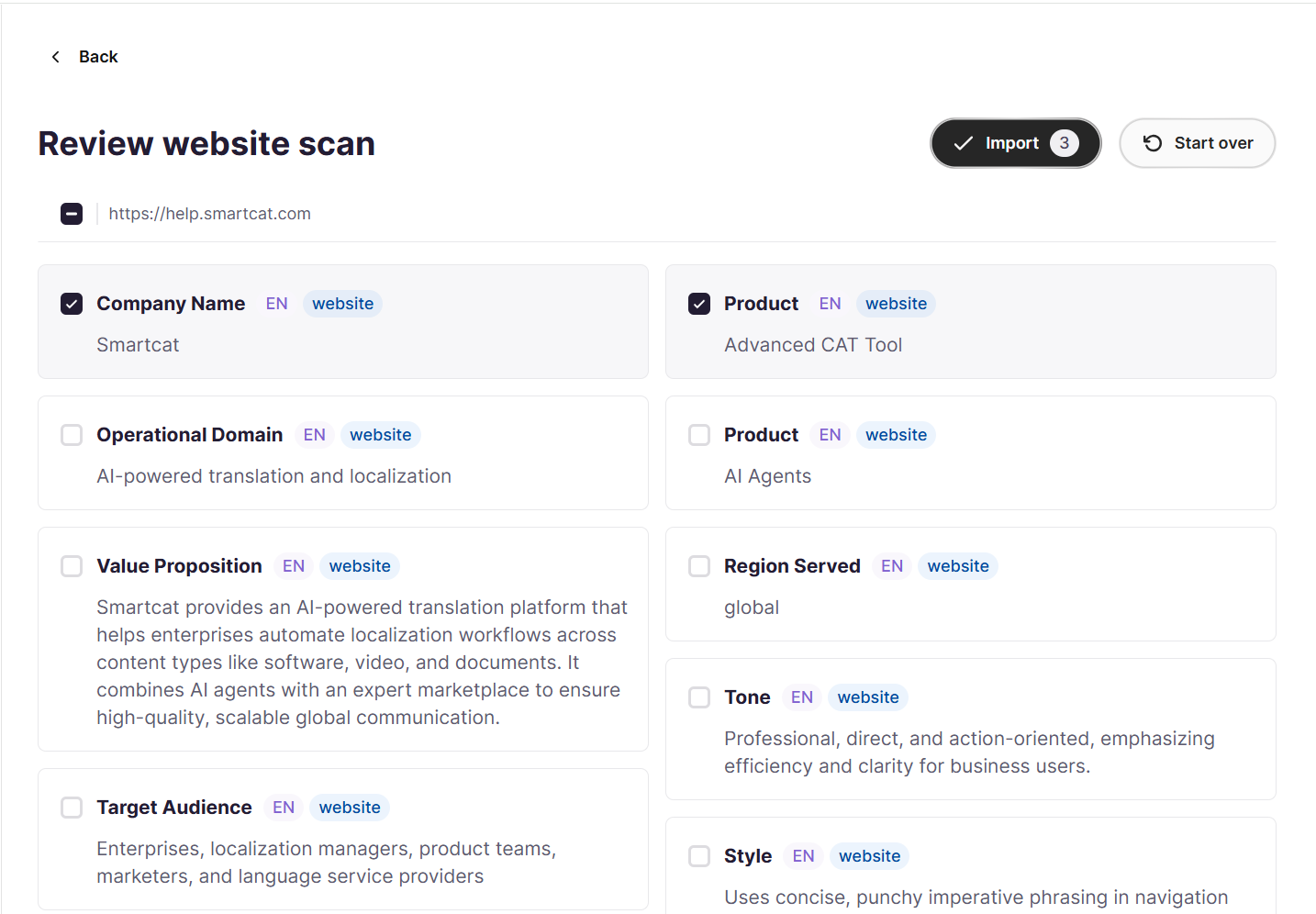Select the Style checkbox
Screen dimensions: 1316x914
pyautogui.click(x=699, y=856)
